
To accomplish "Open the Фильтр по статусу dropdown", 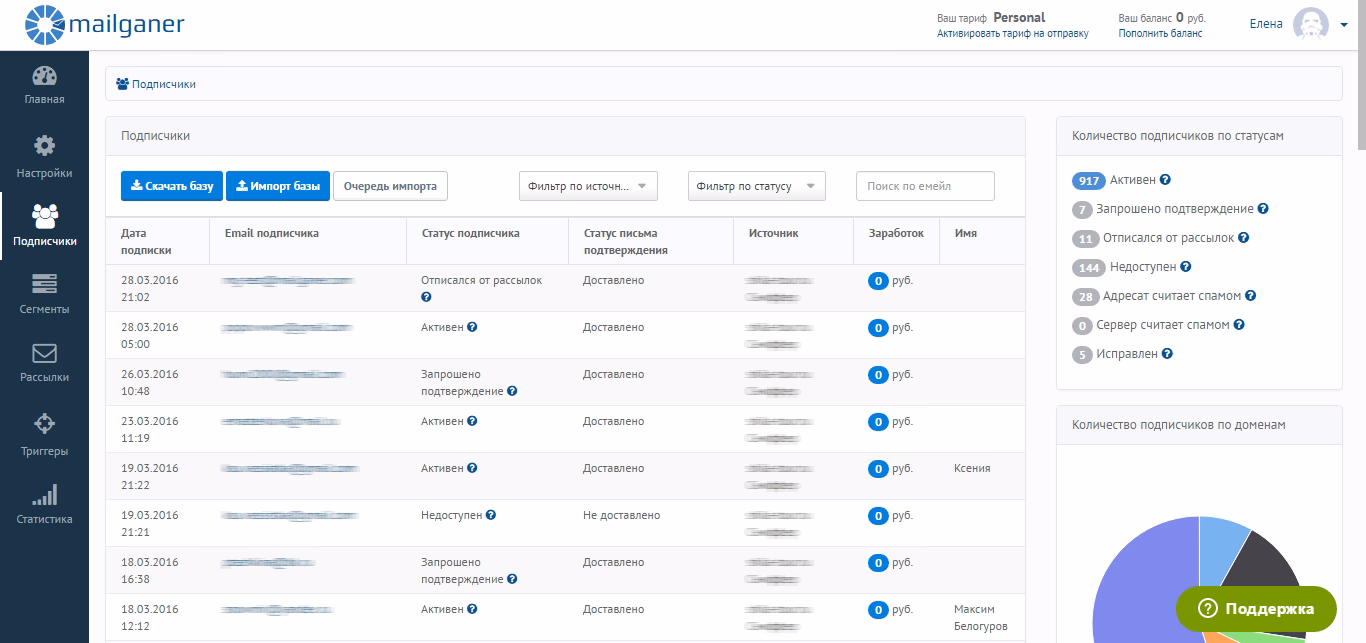I will 757,185.
